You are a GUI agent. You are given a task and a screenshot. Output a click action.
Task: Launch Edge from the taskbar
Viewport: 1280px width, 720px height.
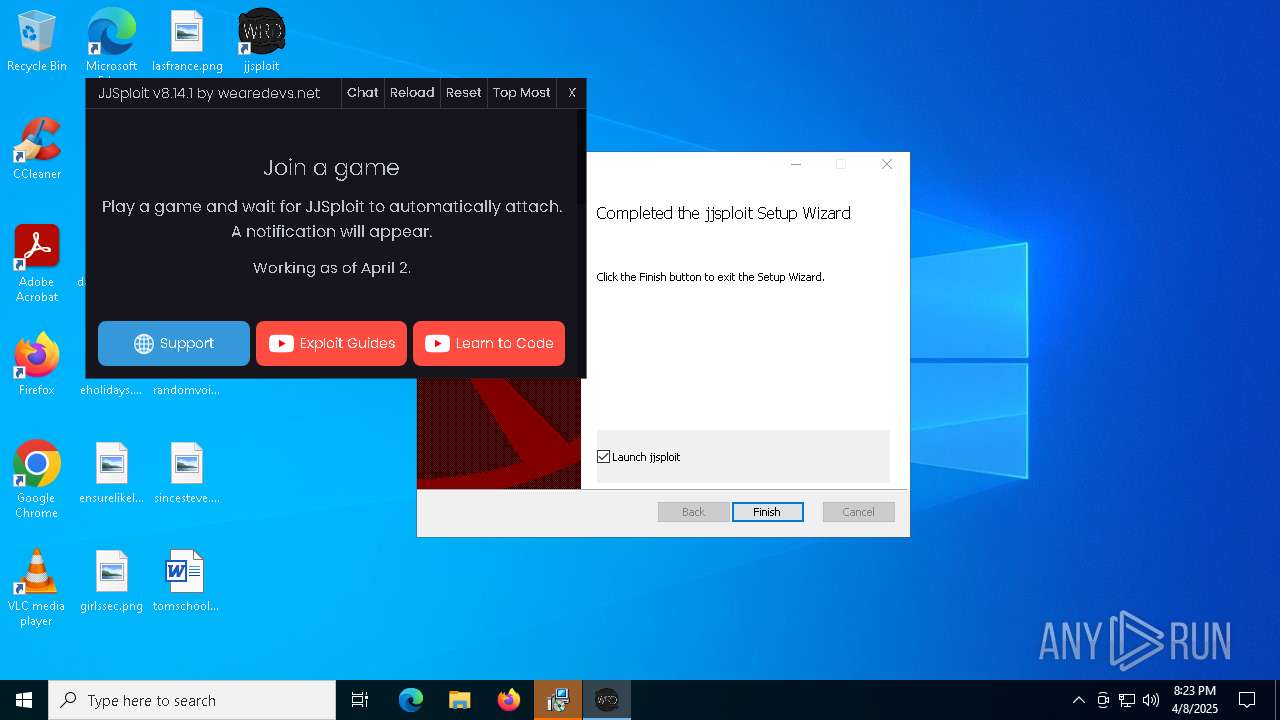[411, 700]
